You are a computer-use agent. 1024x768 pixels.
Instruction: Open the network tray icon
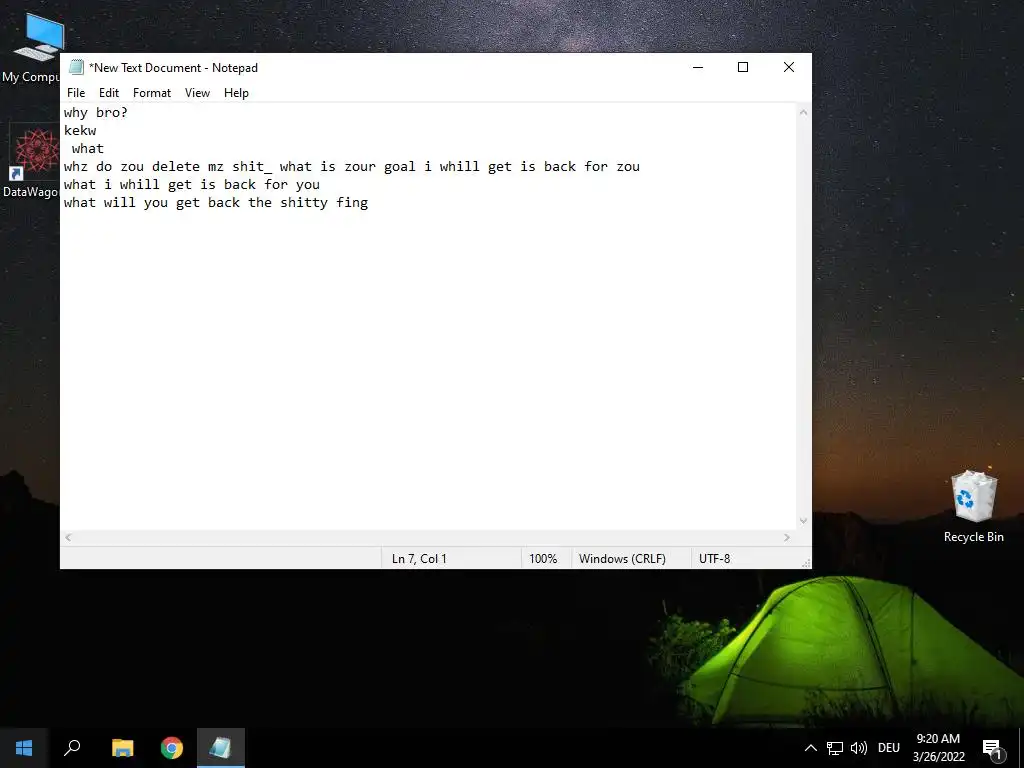(835, 748)
